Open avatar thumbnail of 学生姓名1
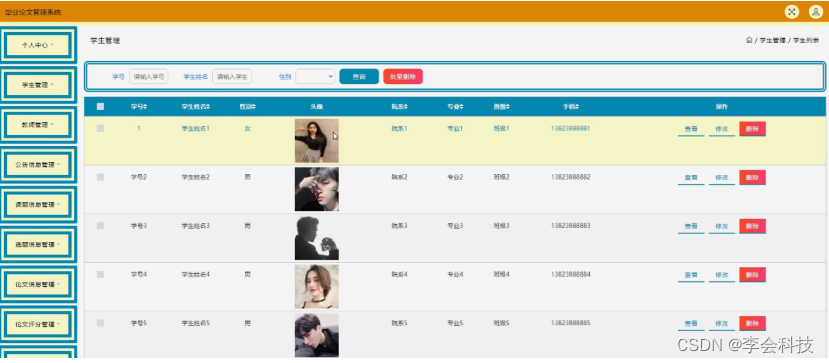Image resolution: width=829 pixels, height=363 pixels. click(317, 141)
